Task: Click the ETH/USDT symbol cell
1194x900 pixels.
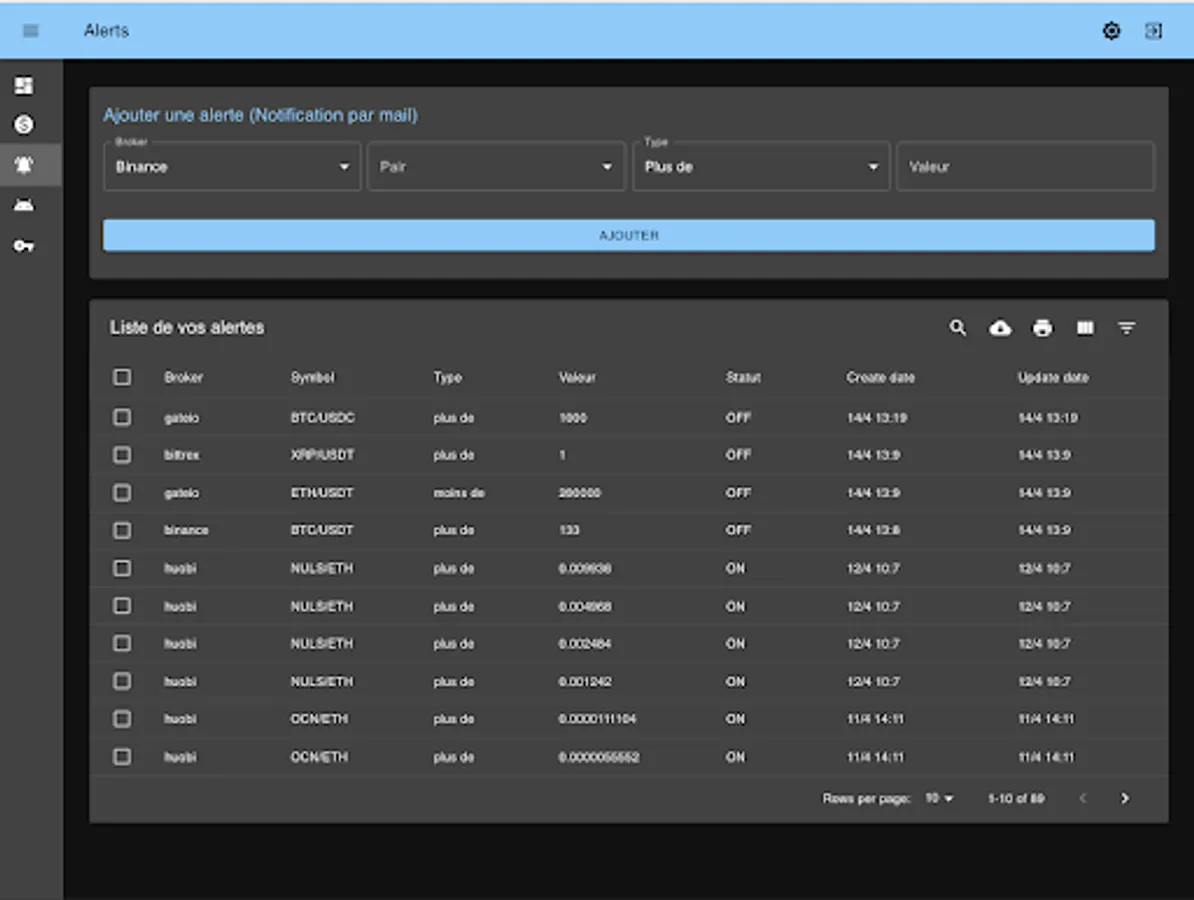Action: coord(321,493)
